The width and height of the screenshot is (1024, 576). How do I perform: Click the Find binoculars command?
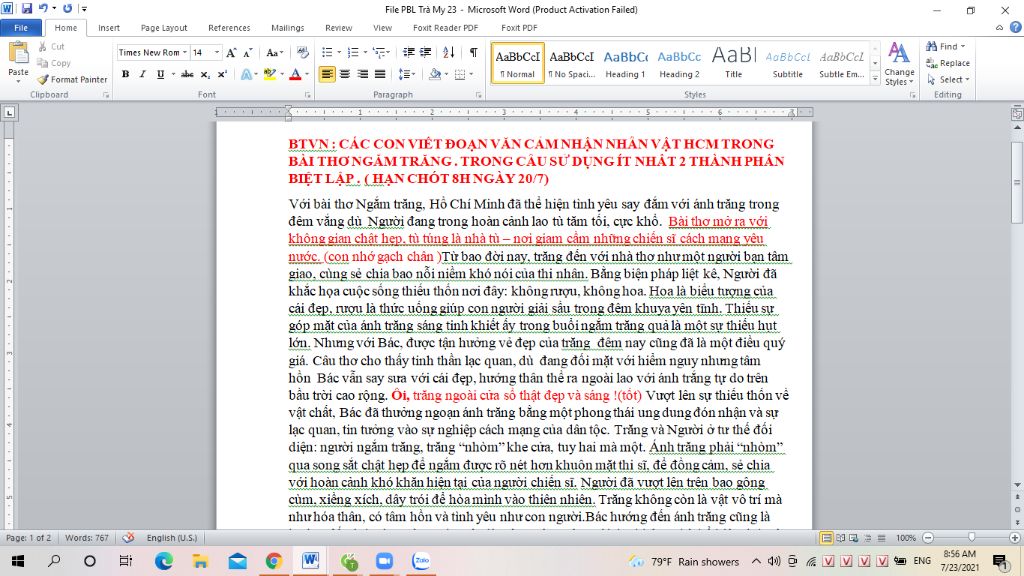tap(945, 46)
